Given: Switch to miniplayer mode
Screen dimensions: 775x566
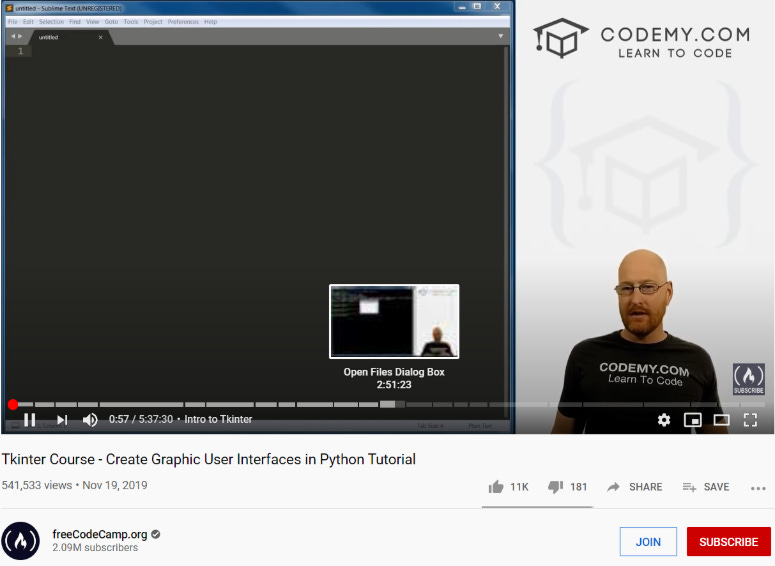Looking at the screenshot, I should pyautogui.click(x=692, y=420).
